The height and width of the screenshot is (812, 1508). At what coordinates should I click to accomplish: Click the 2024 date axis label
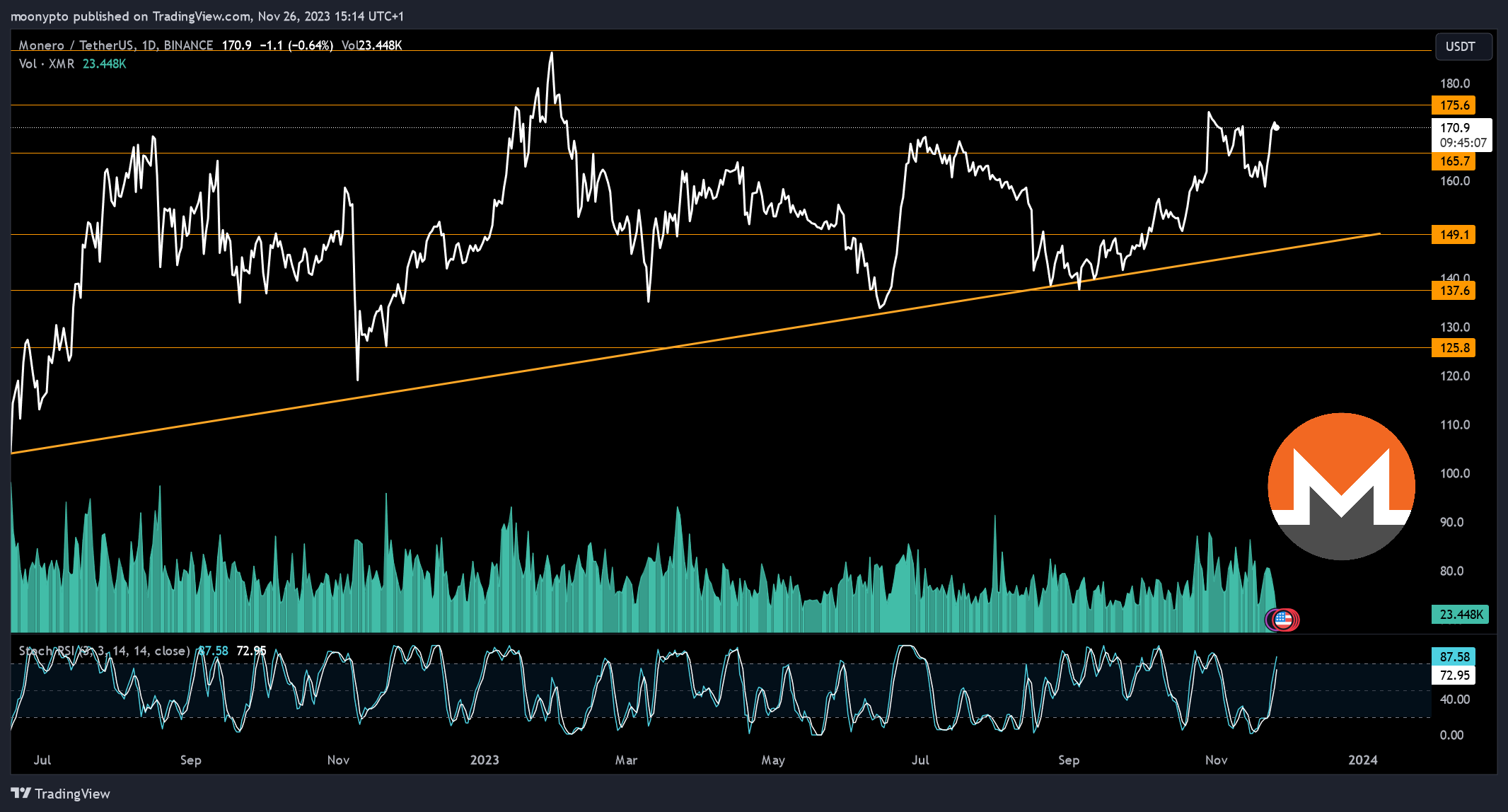tap(1363, 760)
